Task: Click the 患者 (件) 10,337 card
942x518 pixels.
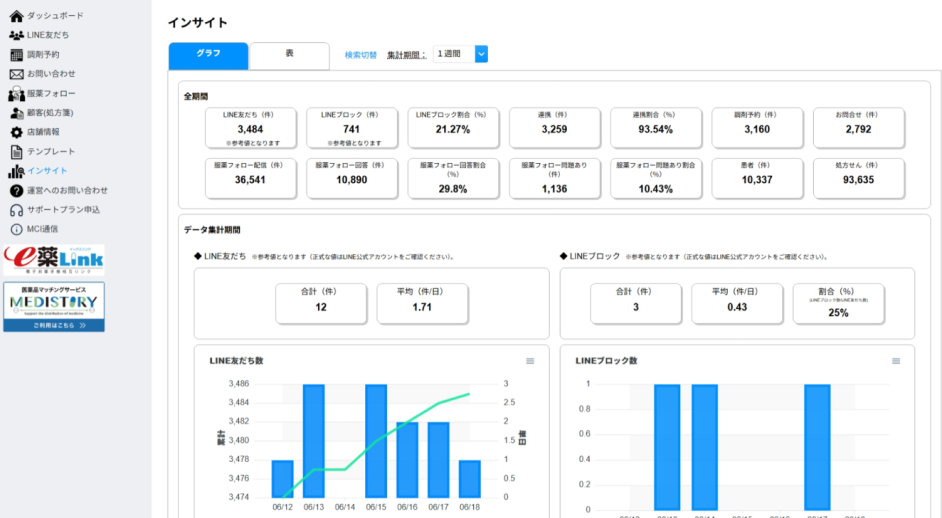Action: [757, 178]
